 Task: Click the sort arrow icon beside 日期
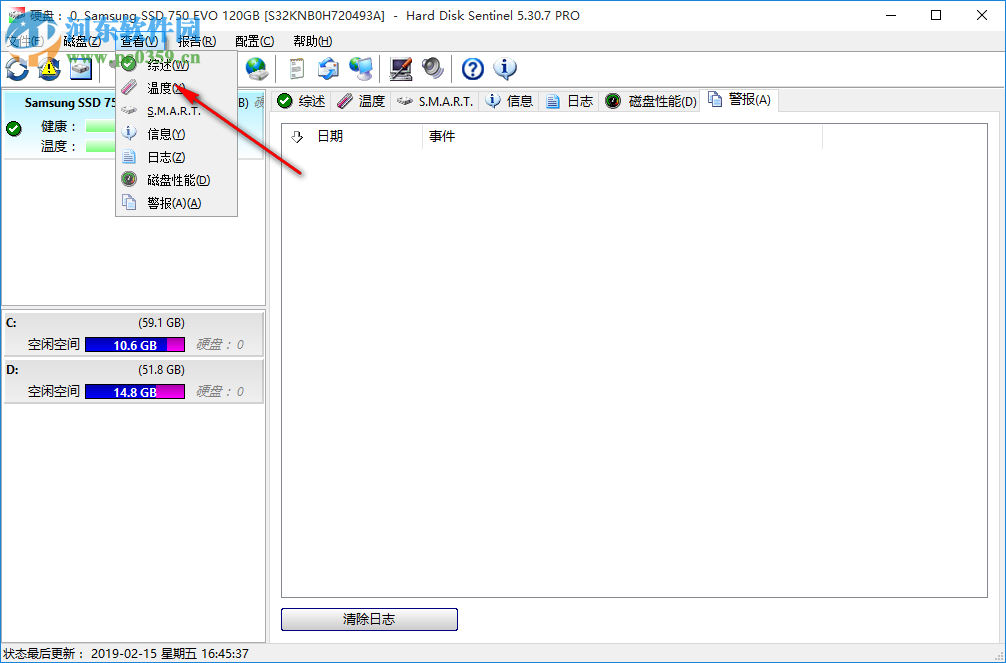pos(297,137)
